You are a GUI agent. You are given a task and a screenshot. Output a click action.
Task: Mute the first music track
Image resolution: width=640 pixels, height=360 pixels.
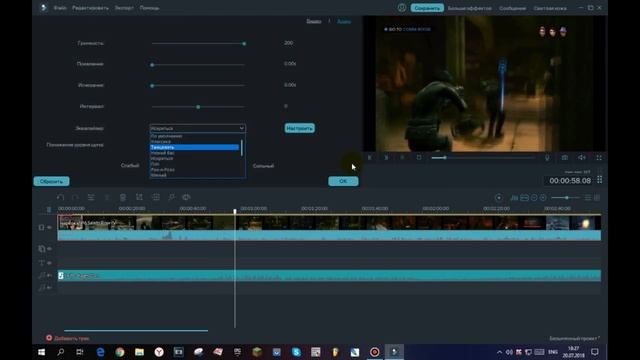[49, 276]
